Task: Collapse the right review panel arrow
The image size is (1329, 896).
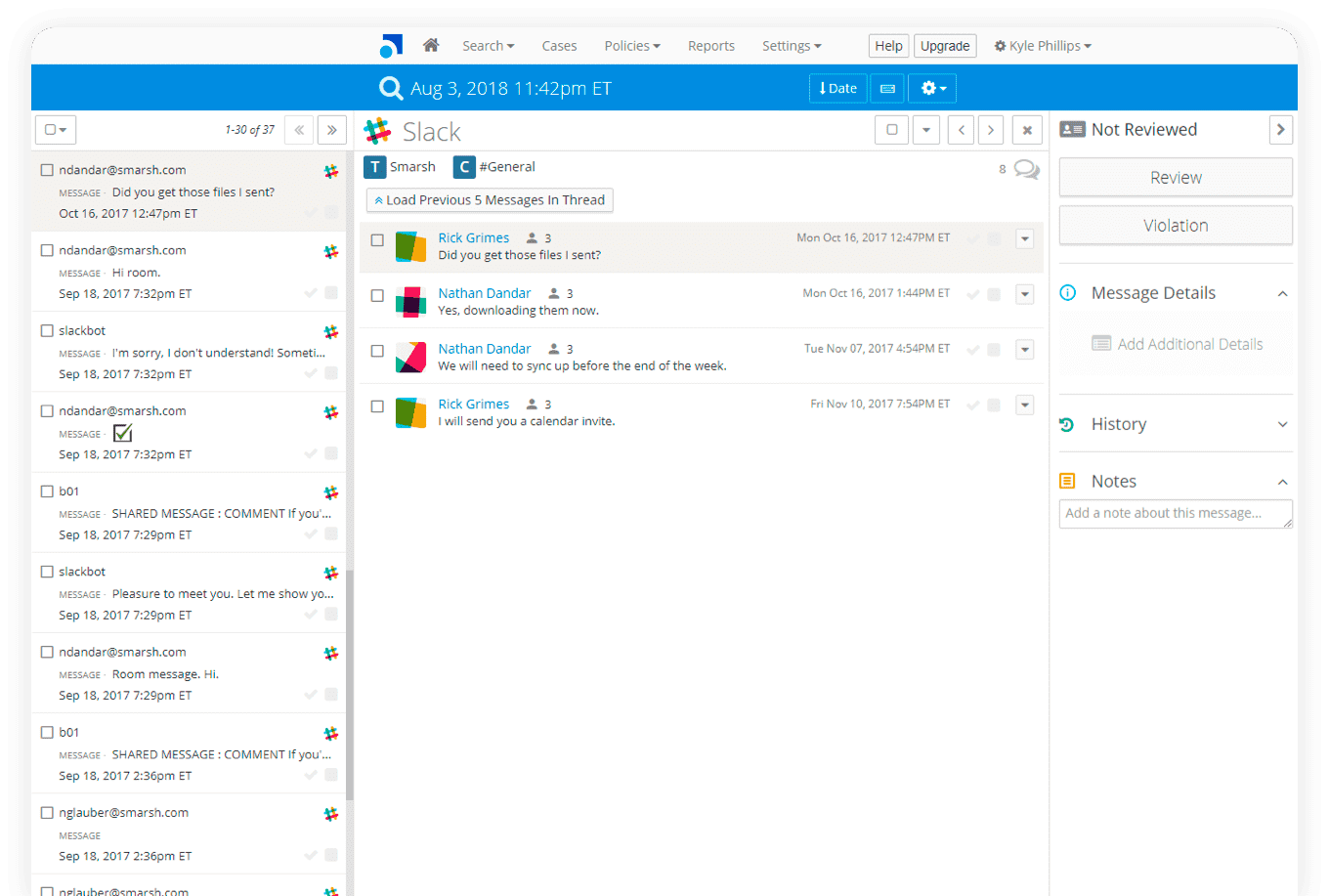Action: (x=1280, y=129)
